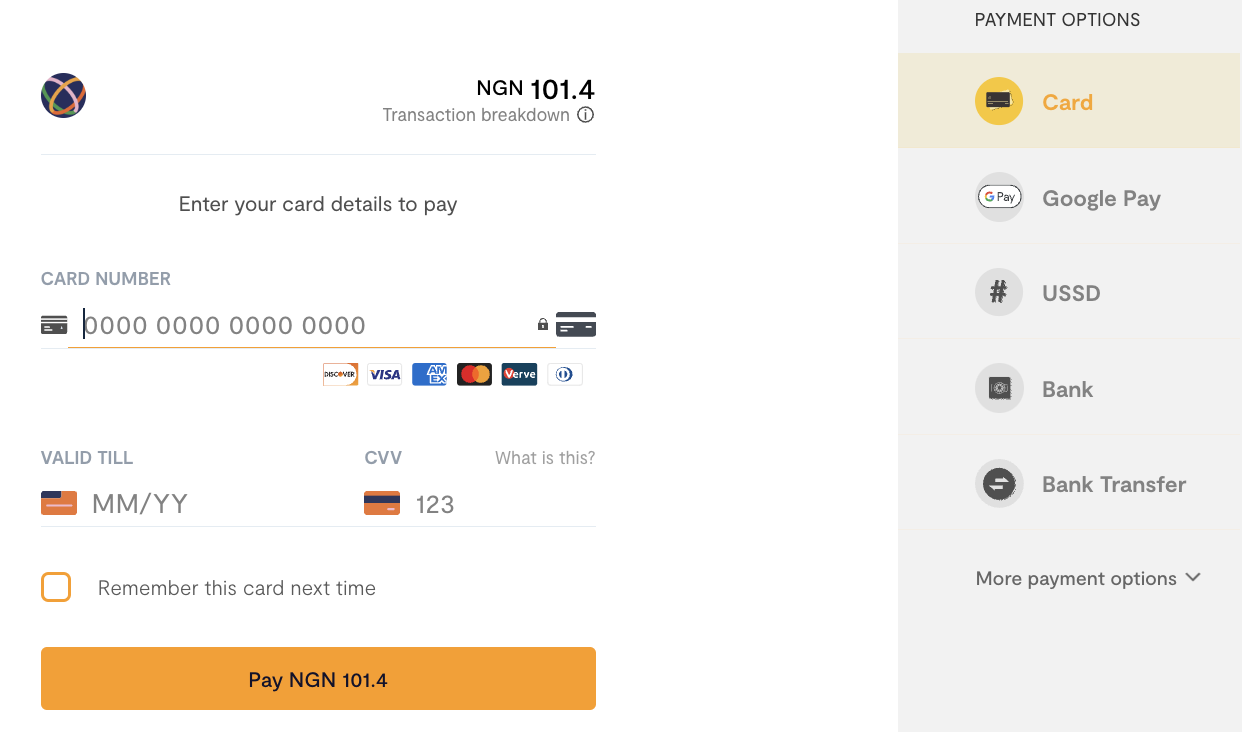Click the Diners Club logo
Screen dimensions: 1242x732
[564, 375]
